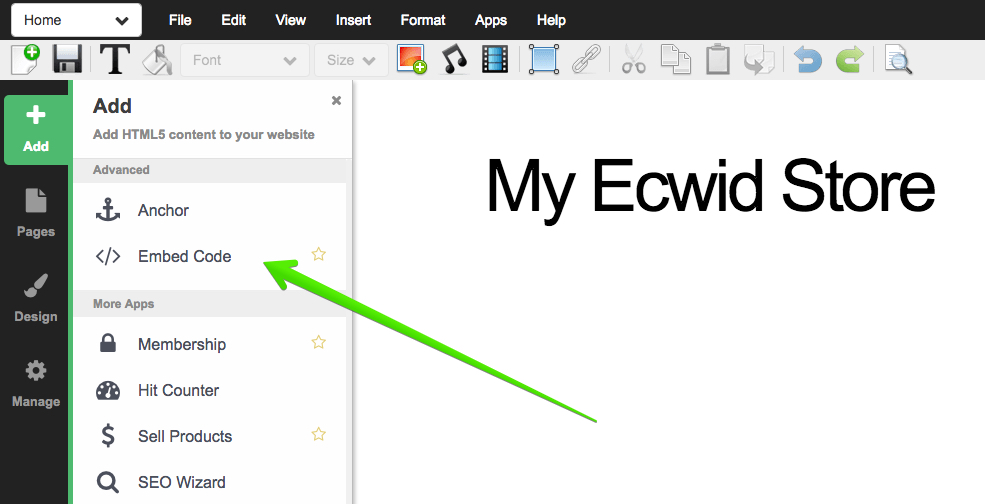The width and height of the screenshot is (985, 504).
Task: Open the Edit menu
Action: click(x=233, y=20)
